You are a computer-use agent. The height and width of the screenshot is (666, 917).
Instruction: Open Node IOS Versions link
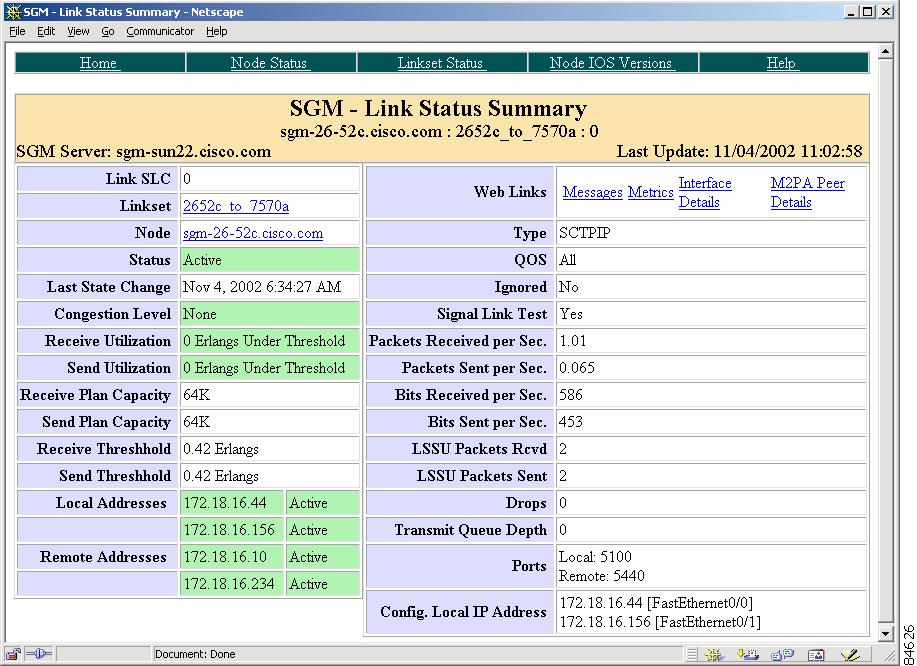pyautogui.click(x=611, y=63)
